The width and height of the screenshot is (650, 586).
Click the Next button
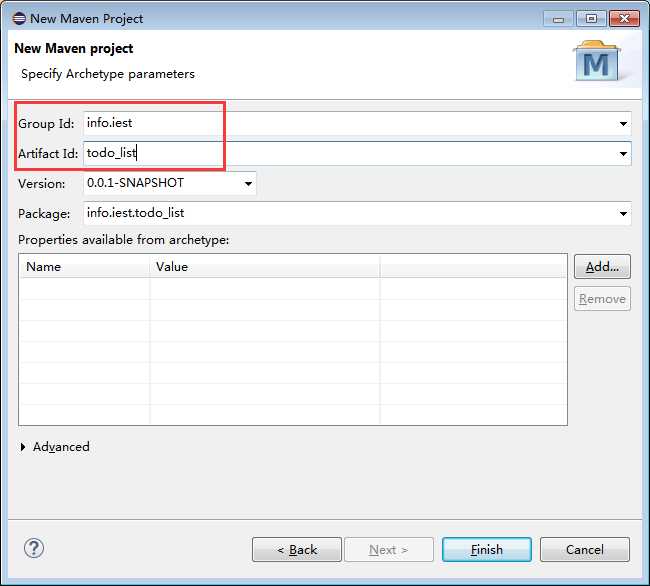tap(389, 550)
